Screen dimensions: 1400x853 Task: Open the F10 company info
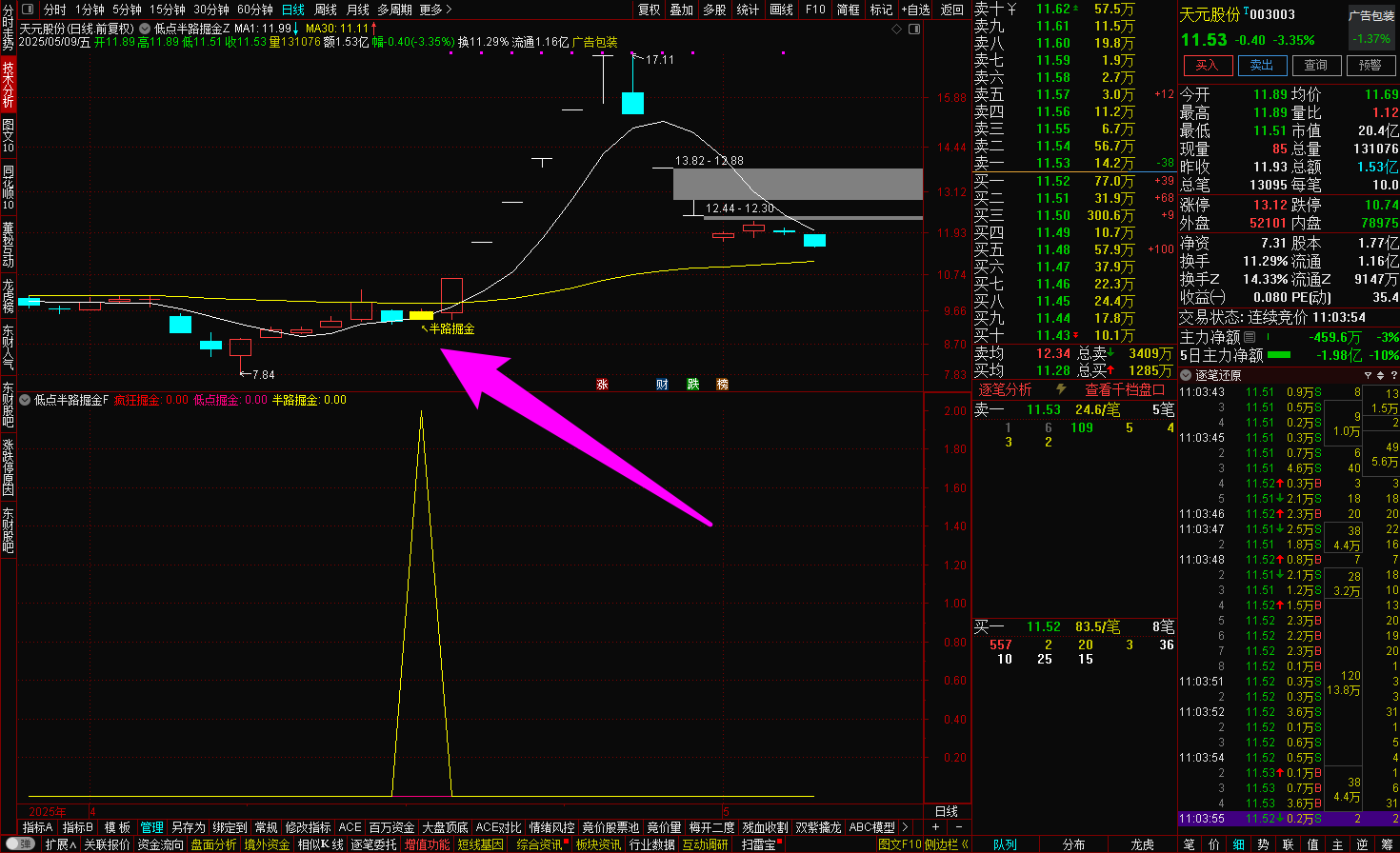click(x=815, y=10)
